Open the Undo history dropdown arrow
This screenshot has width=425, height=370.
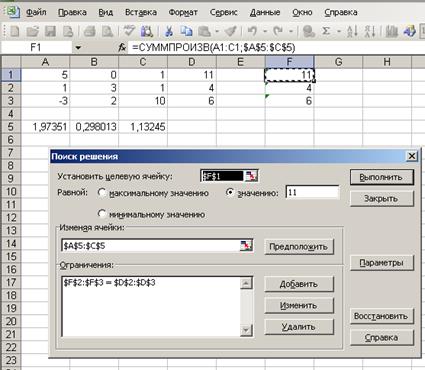pos(265,32)
